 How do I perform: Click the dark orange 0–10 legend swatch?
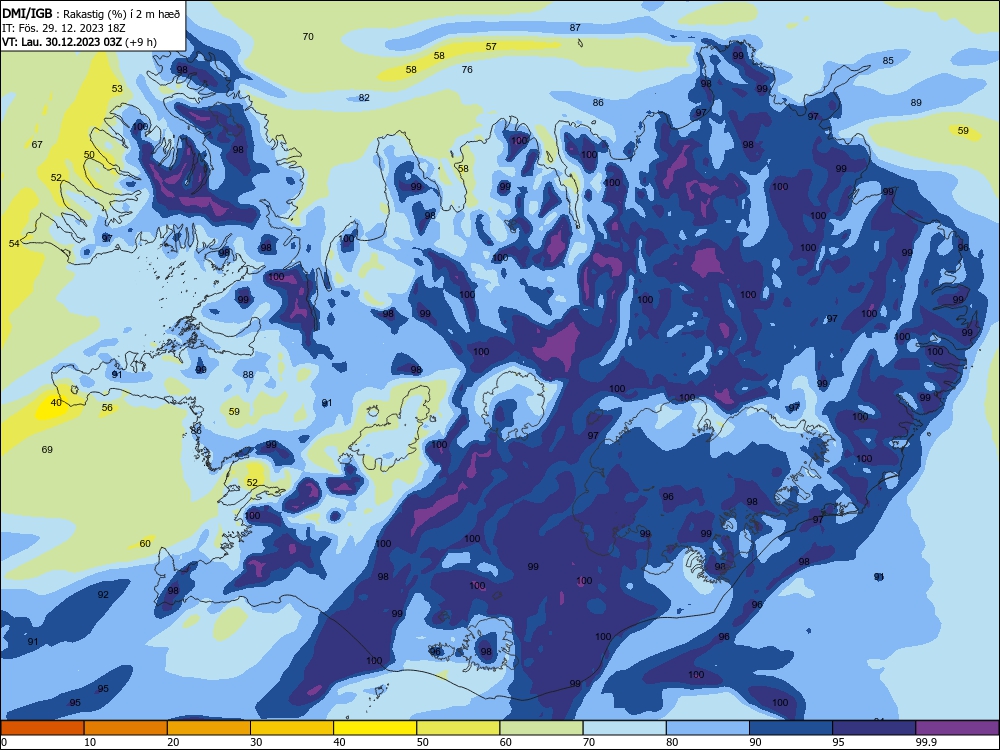click(x=42, y=728)
